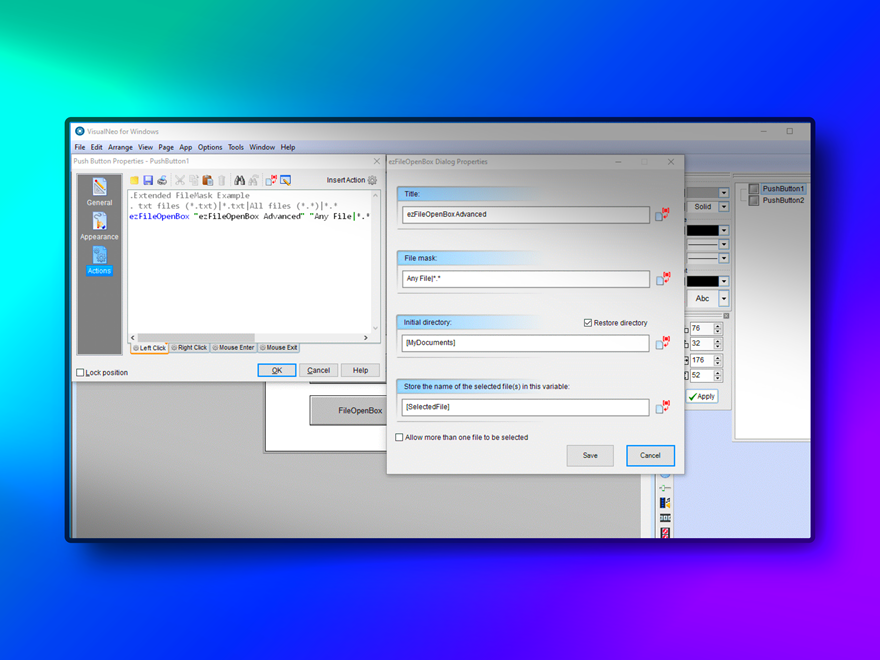Enable allowing more than one file selection
Viewport: 880px width, 660px height.
pyautogui.click(x=400, y=437)
